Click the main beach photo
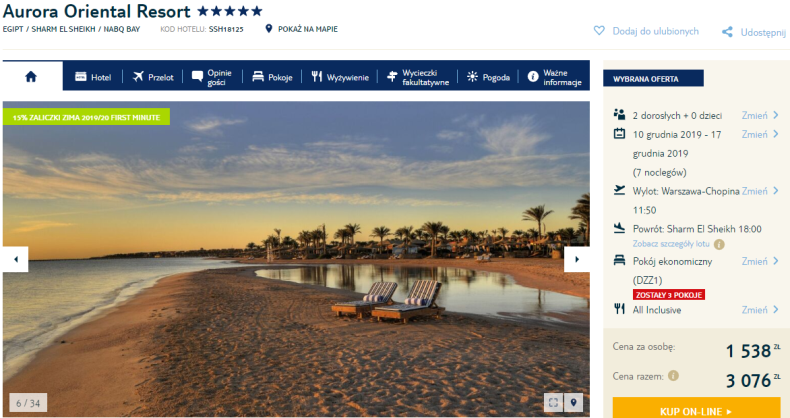This screenshot has height=418, width=790. coord(296,259)
